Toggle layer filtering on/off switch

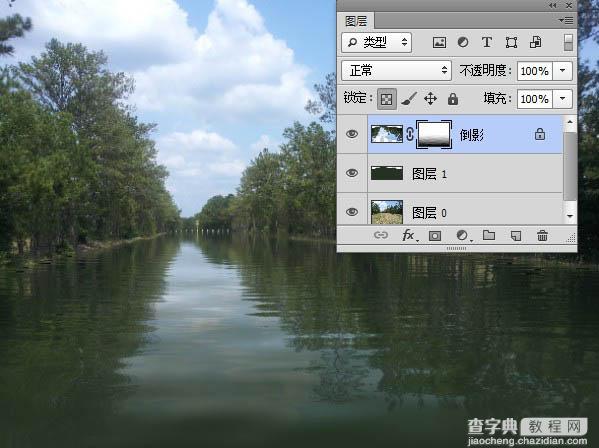coord(568,42)
